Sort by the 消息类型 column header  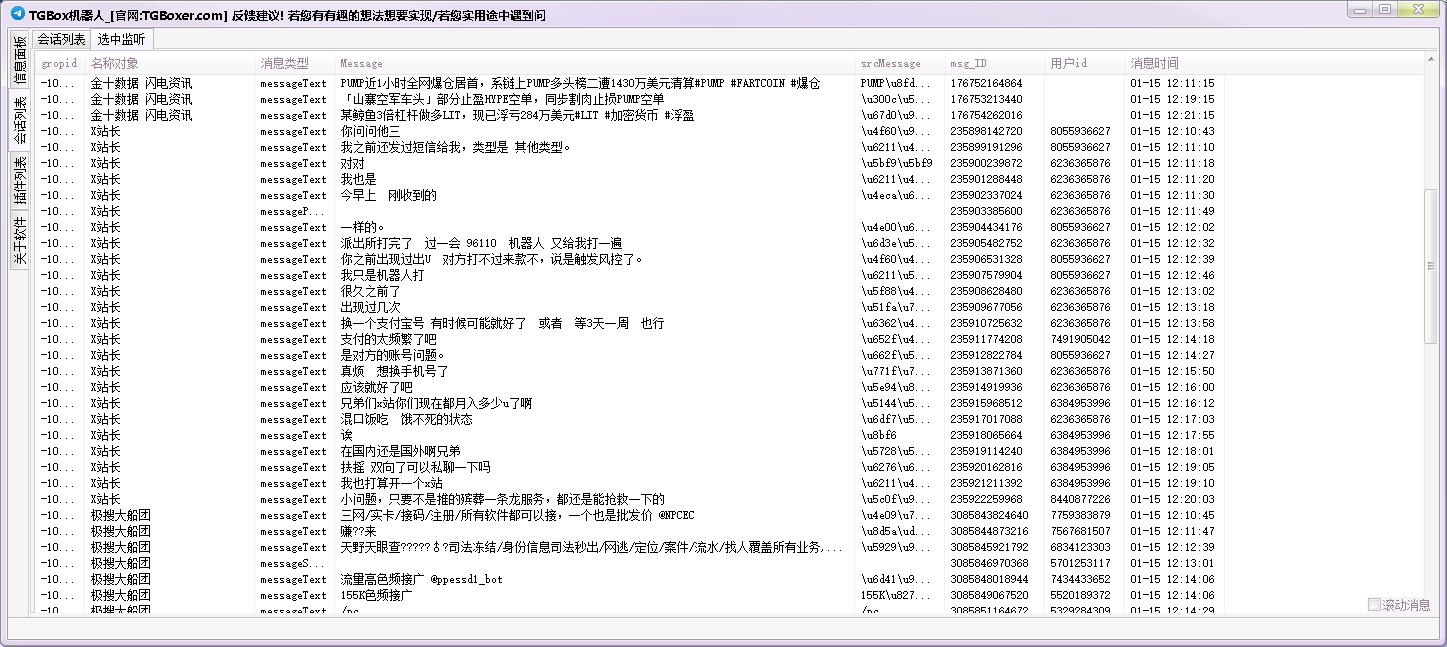tap(285, 63)
